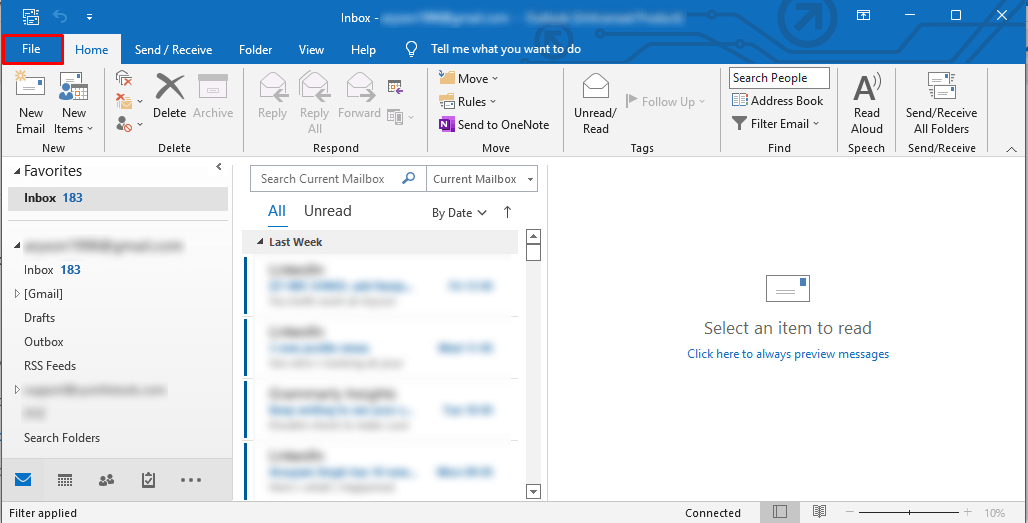Reverse sort order with up arrow

coord(507,212)
